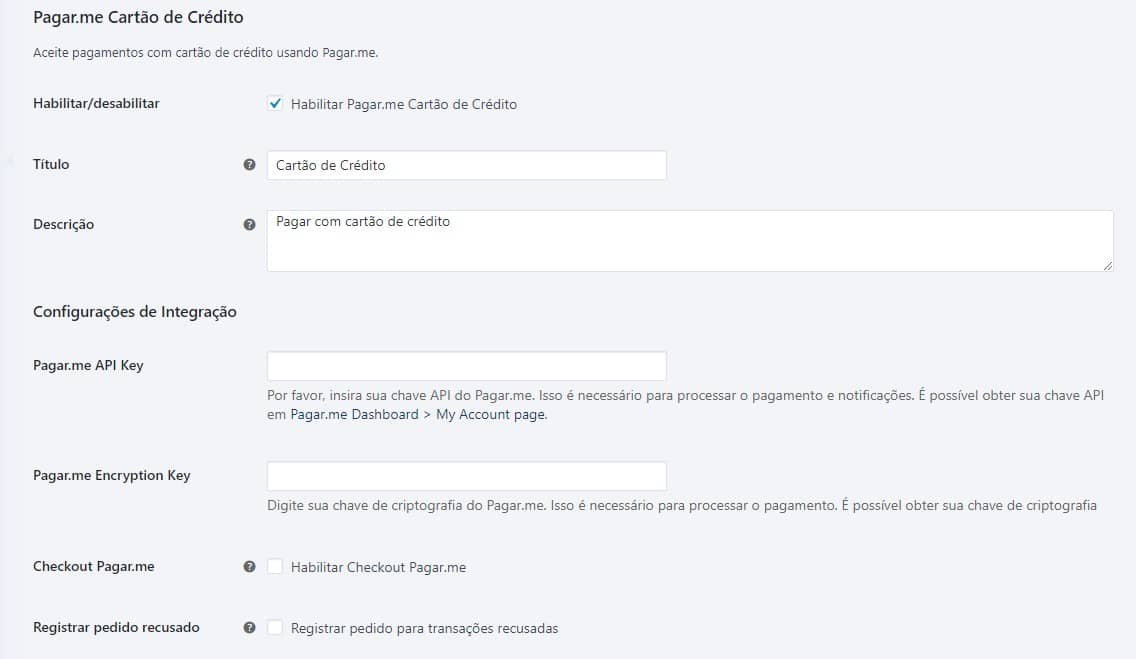Click the Pagar.me API Key row label
Image resolution: width=1136 pixels, height=659 pixels.
[x=88, y=366]
